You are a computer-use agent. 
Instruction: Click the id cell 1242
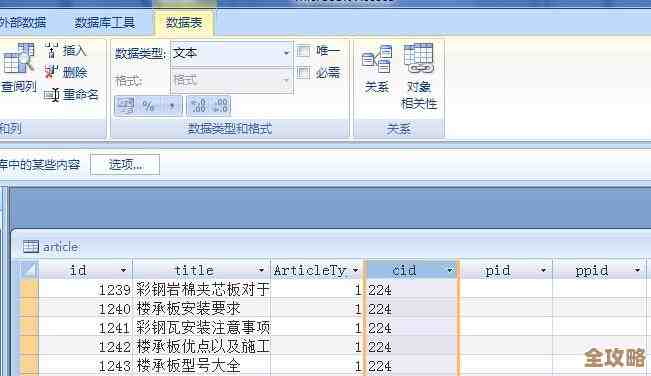click(86, 347)
